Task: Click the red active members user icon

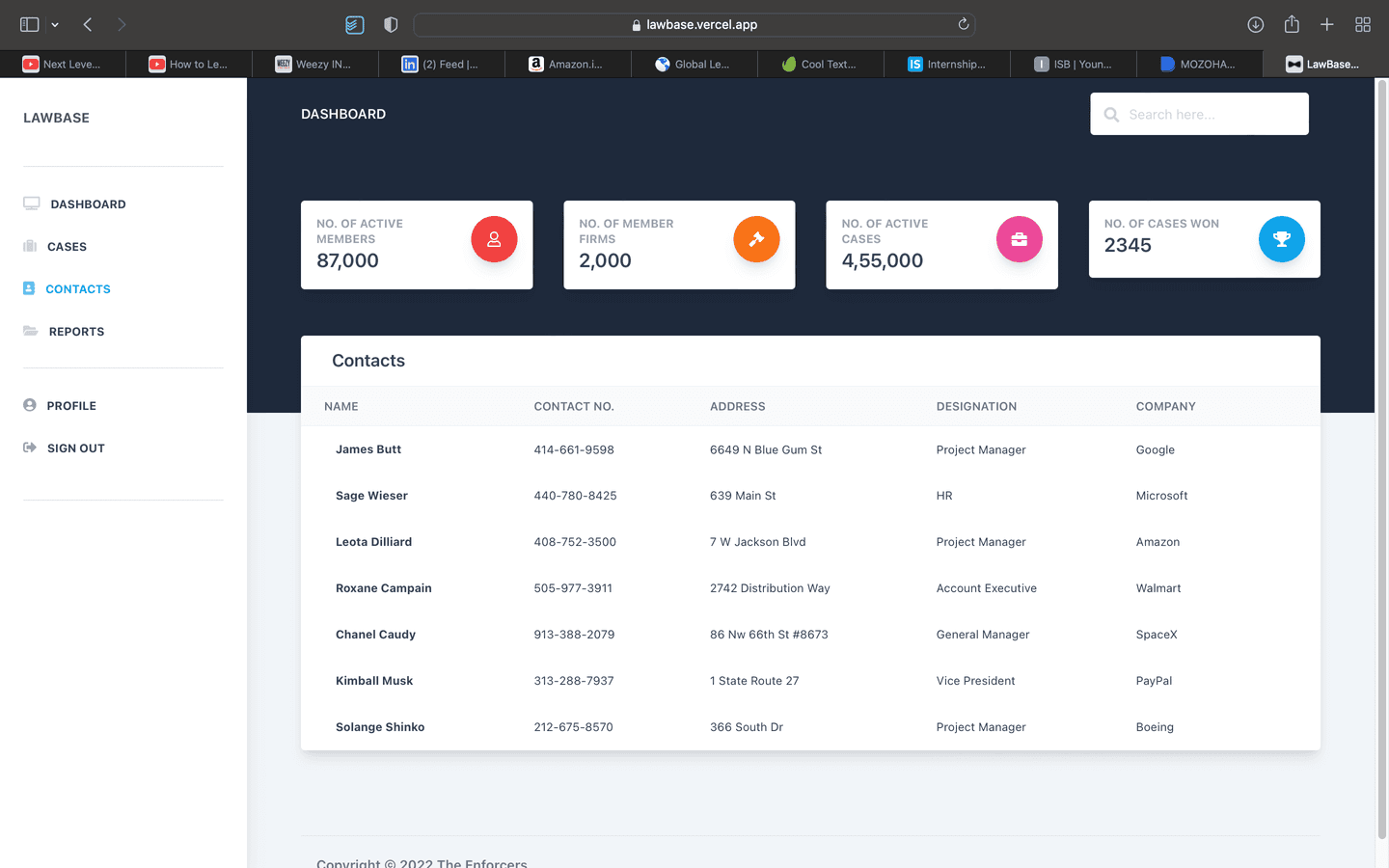Action: (x=494, y=239)
